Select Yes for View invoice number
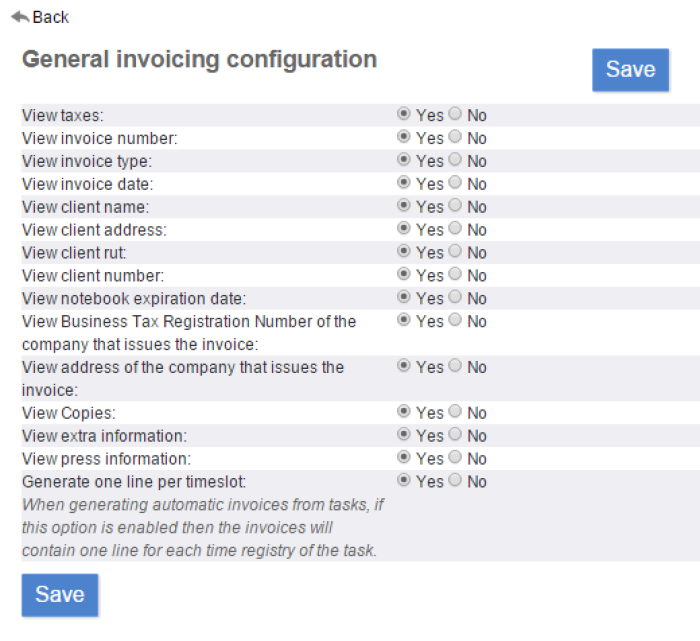The width and height of the screenshot is (700, 641). pos(404,137)
